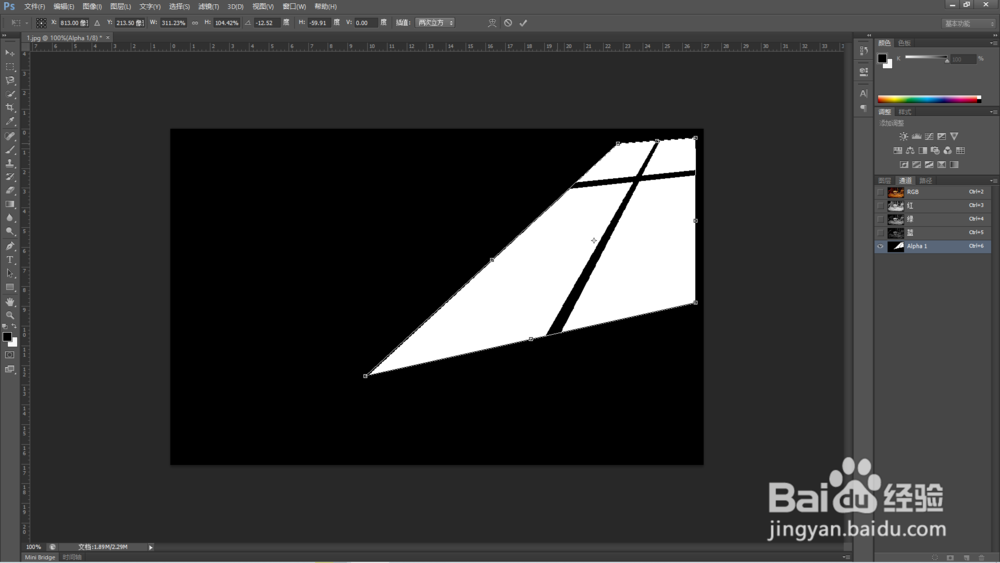1000x563 pixels.
Task: Select the Magic Wand tool
Action: tap(10, 94)
